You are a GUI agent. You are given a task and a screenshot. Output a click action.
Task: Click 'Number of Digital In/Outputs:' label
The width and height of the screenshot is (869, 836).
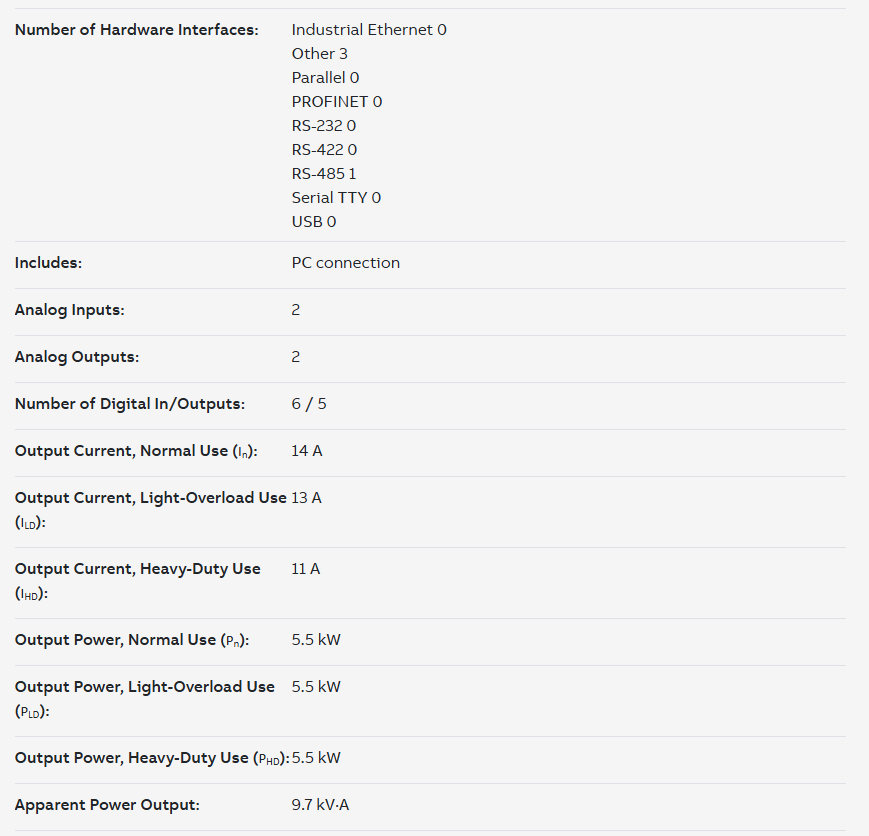[x=130, y=404]
